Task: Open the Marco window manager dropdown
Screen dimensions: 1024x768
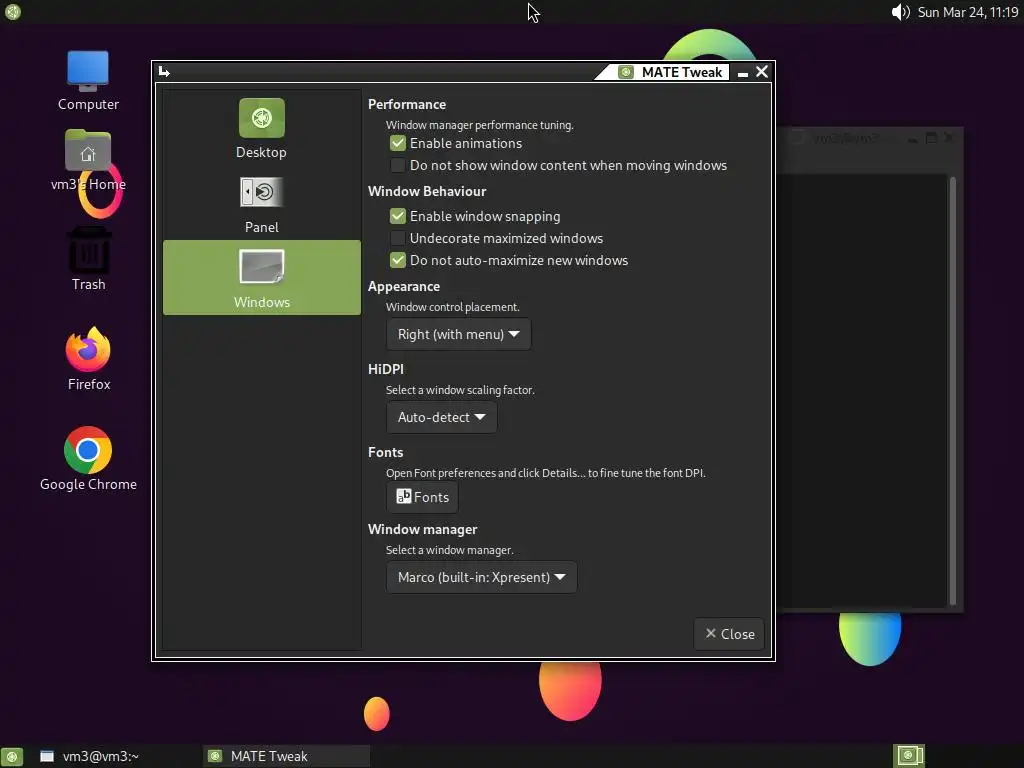Action: tap(481, 577)
